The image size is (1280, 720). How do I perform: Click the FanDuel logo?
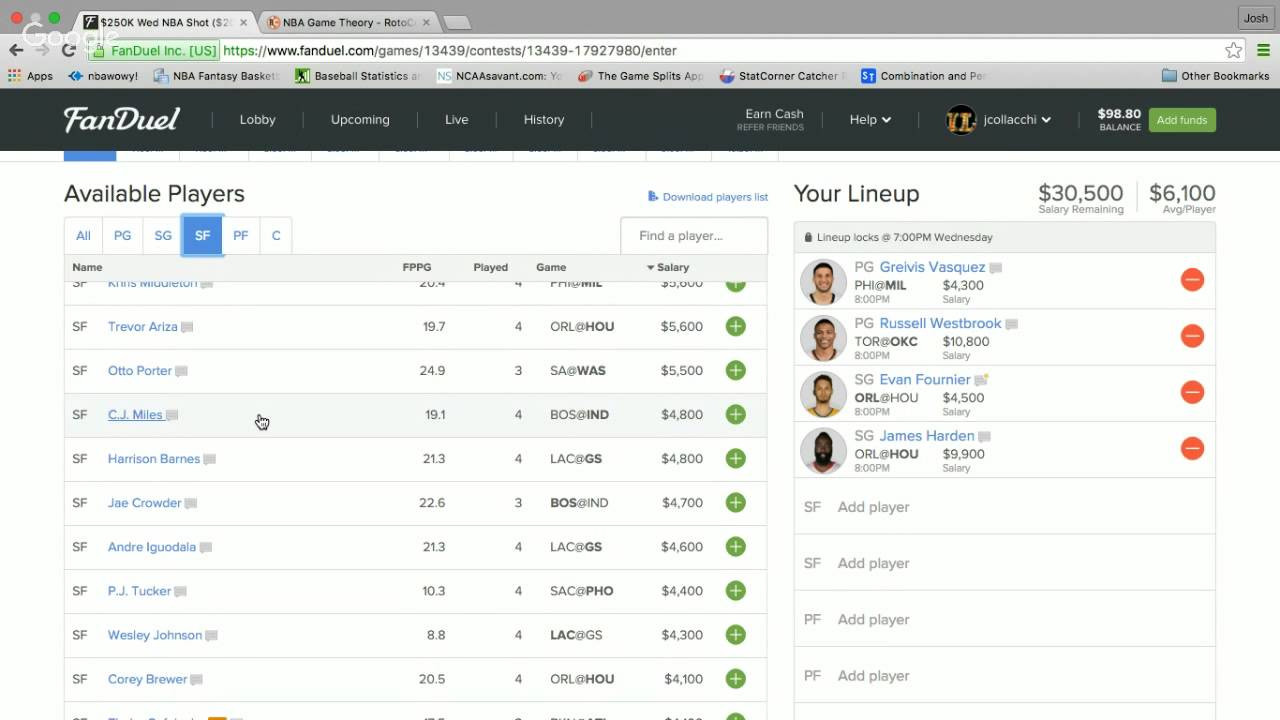tap(122, 119)
